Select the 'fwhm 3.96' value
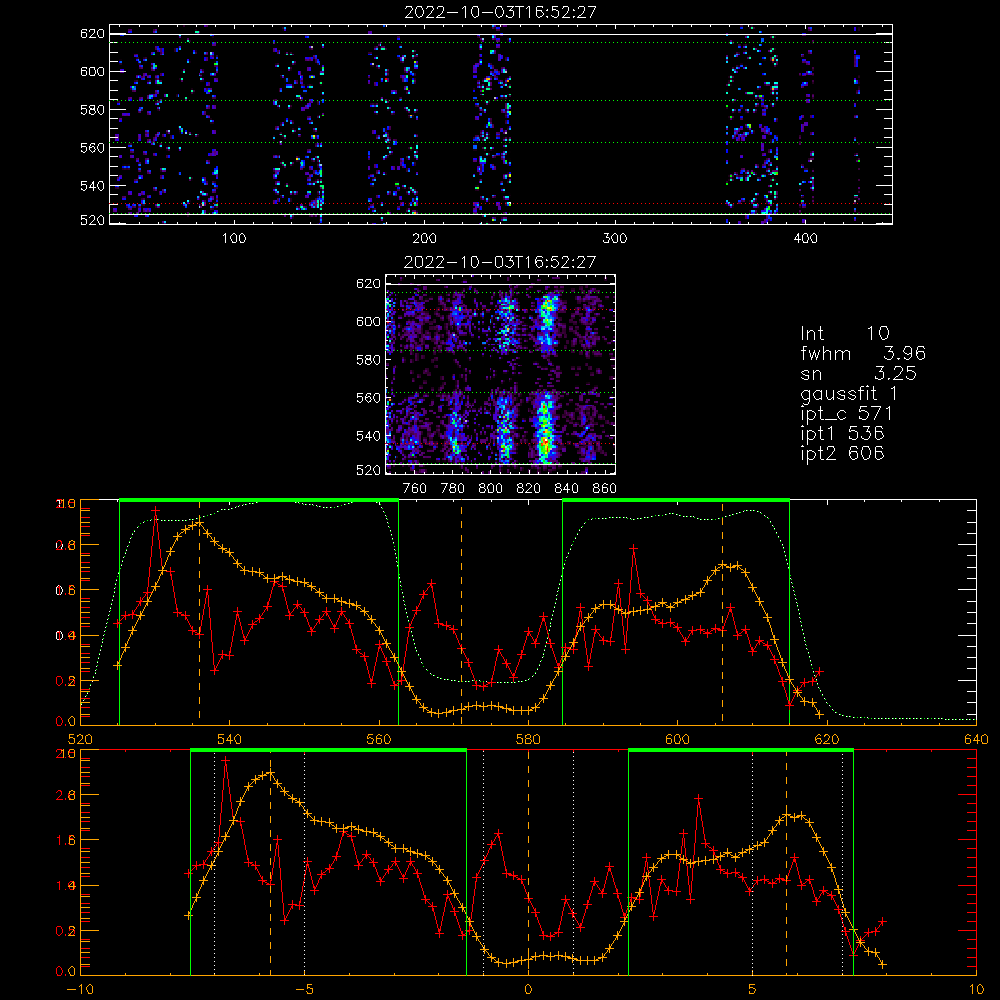This screenshot has height=1000, width=1000. coord(863,353)
